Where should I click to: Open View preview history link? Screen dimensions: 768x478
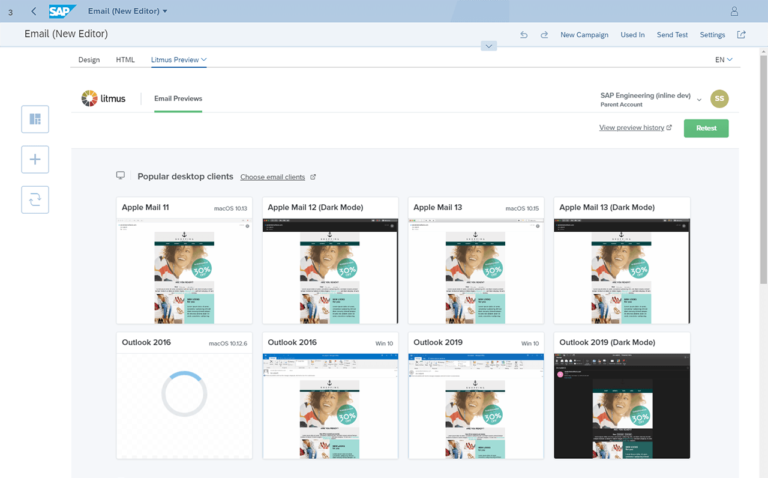tap(631, 127)
